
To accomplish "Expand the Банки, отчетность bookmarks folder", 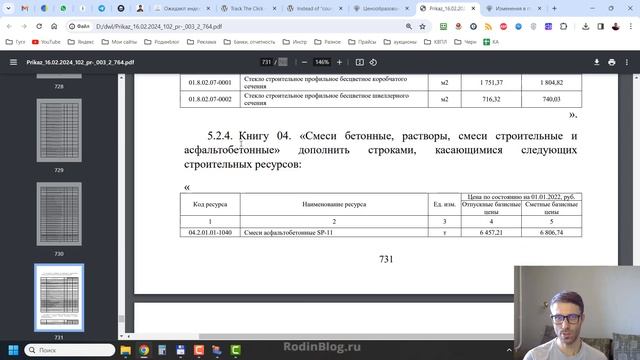I will (x=249, y=42).
